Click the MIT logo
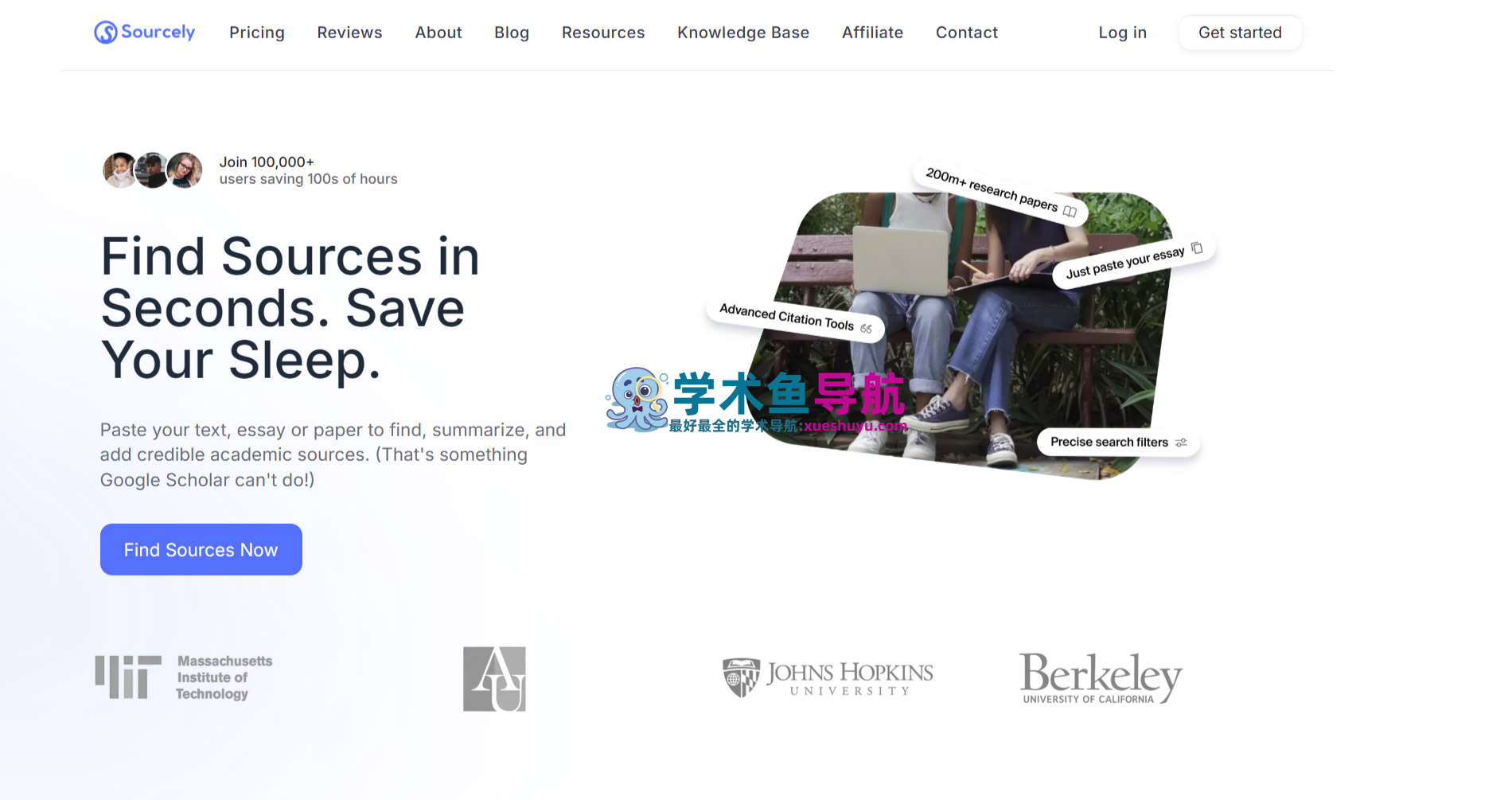 pyautogui.click(x=184, y=677)
